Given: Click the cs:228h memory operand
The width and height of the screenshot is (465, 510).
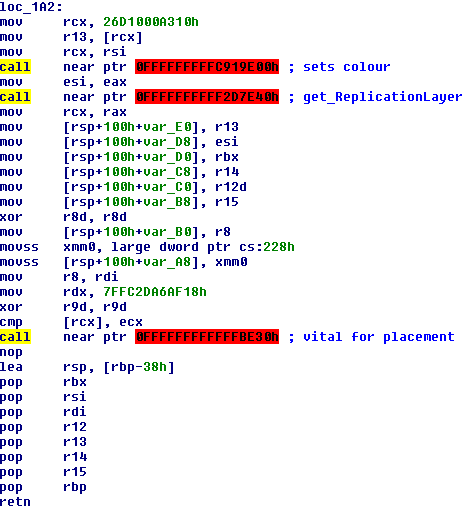Looking at the screenshot, I should click(x=267, y=247).
